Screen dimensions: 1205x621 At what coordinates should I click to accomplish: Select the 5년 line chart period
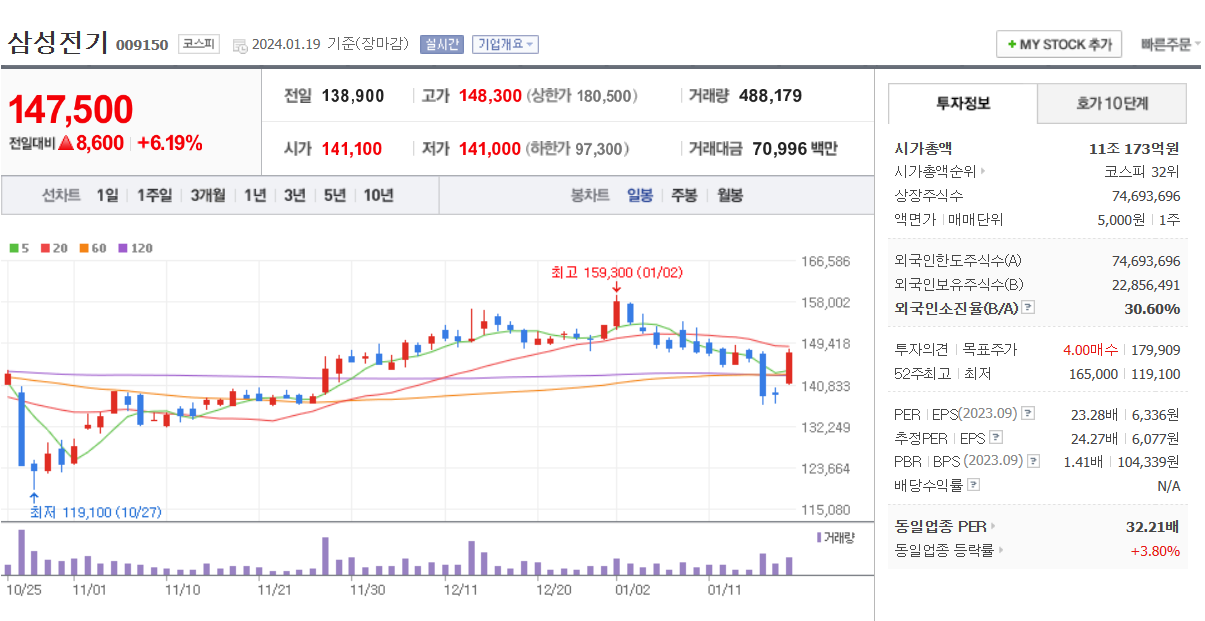[x=334, y=195]
